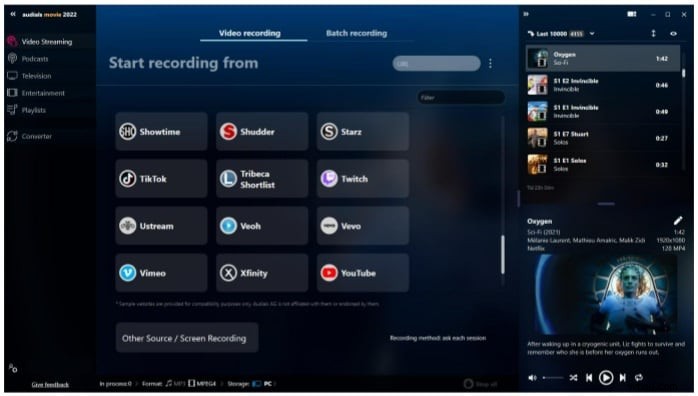Screen dimensions: 698x396
Task: Click the sort arrows icon above the track list
Action: 653,33
